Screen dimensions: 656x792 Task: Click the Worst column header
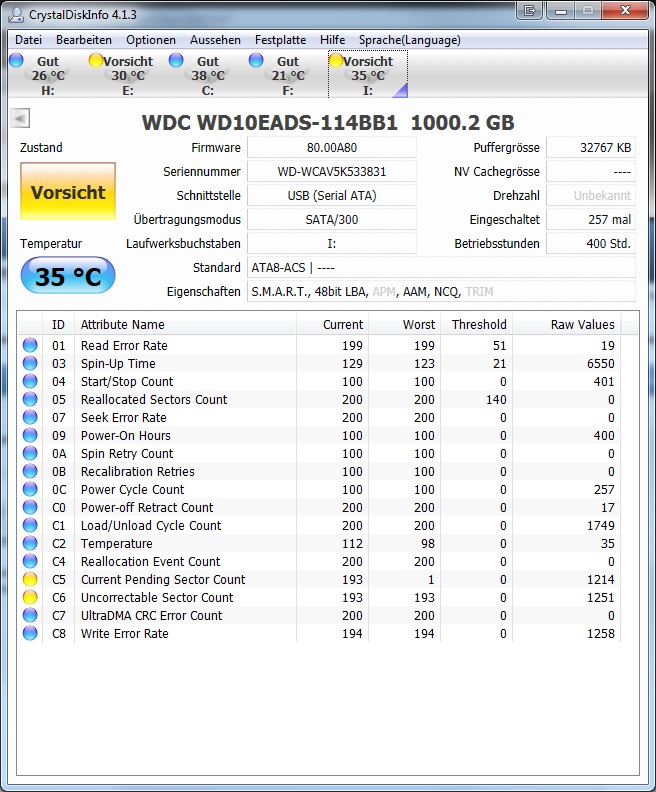point(405,324)
